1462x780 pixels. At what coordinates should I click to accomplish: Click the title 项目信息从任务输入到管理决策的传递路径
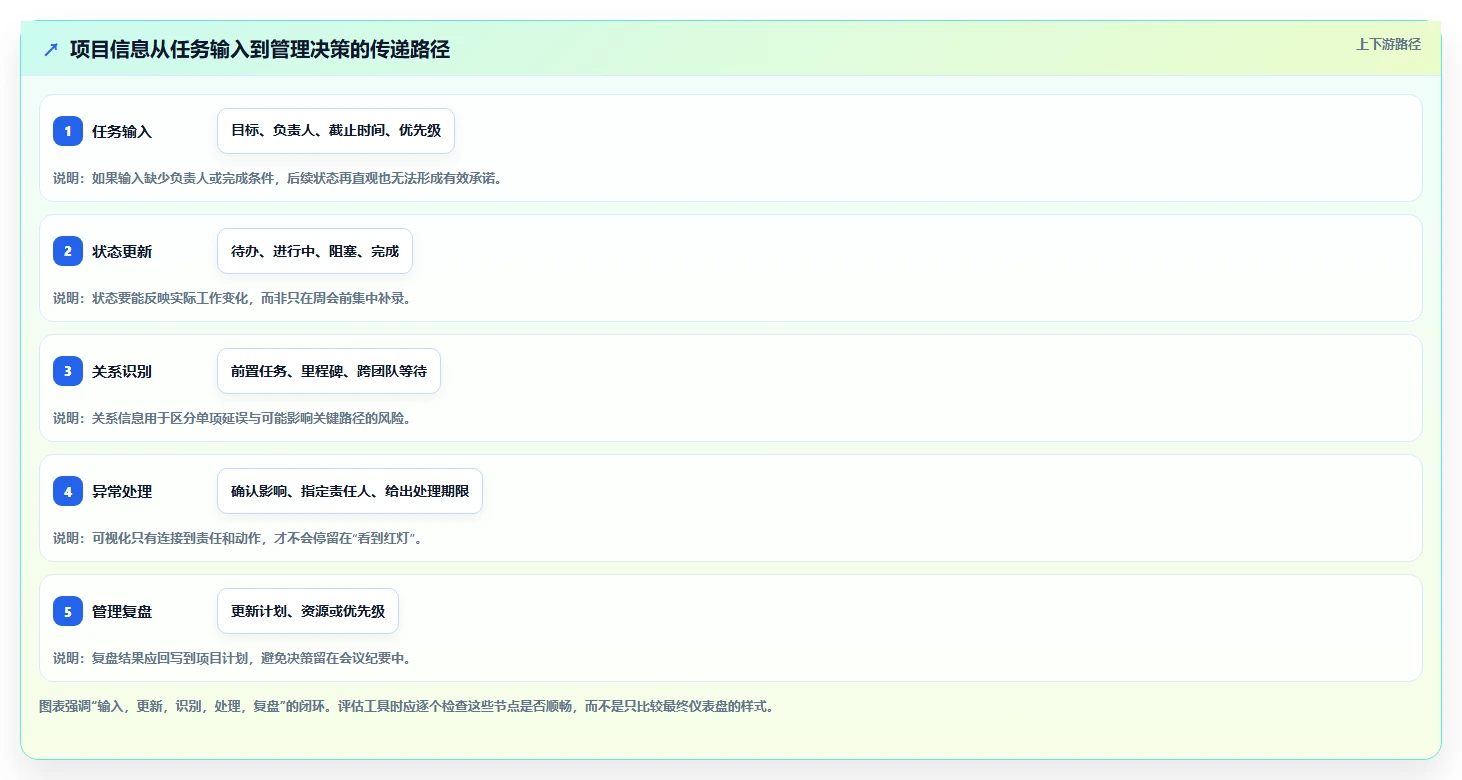point(260,49)
